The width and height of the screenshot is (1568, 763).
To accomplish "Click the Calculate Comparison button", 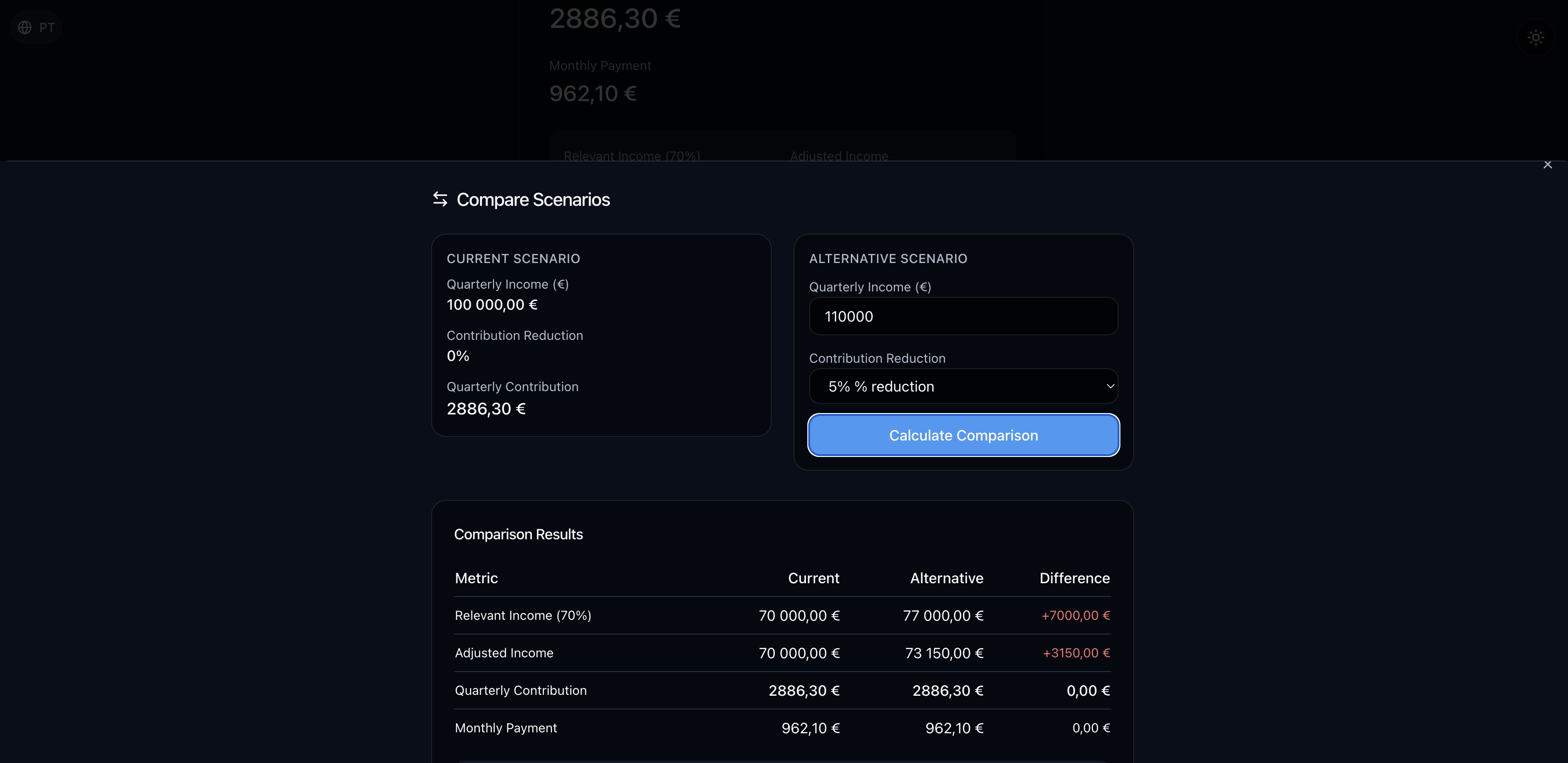I will tap(963, 435).
